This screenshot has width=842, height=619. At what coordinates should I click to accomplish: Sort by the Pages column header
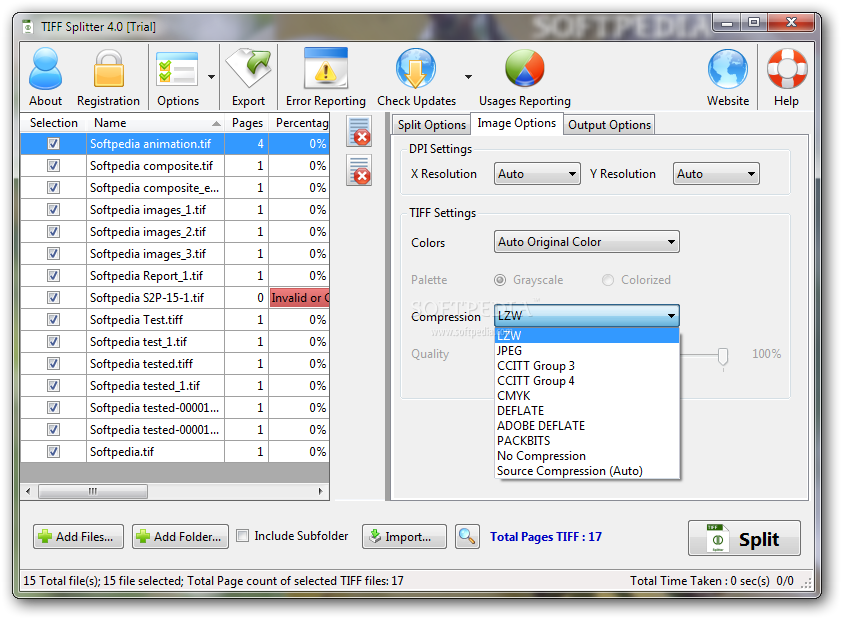[246, 123]
